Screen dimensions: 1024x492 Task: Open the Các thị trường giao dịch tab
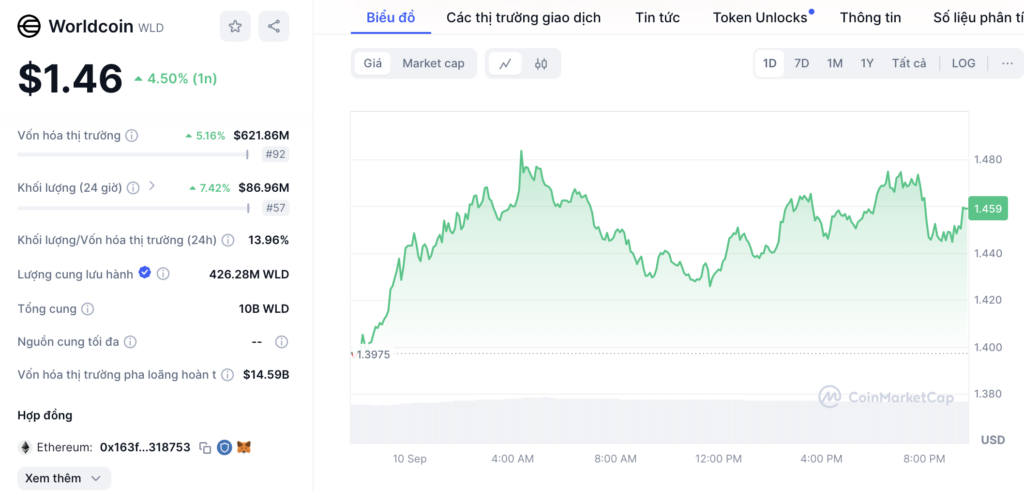tap(524, 18)
